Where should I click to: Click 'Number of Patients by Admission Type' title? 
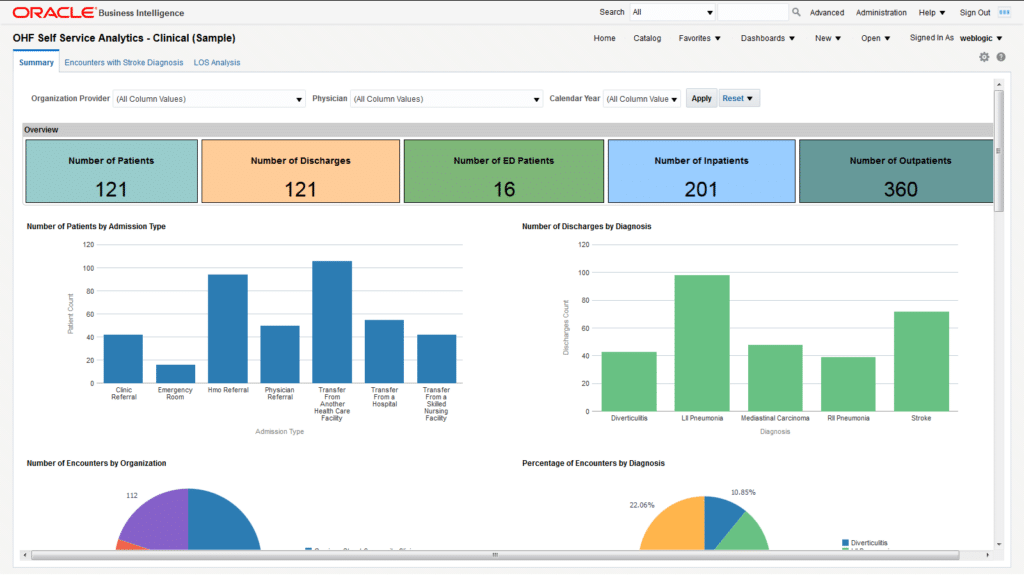click(96, 227)
